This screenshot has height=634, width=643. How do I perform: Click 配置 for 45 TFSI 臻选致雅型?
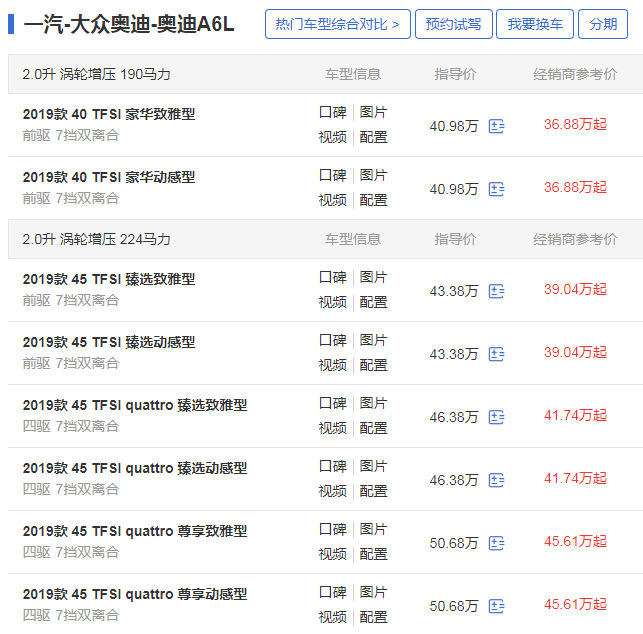click(x=373, y=302)
